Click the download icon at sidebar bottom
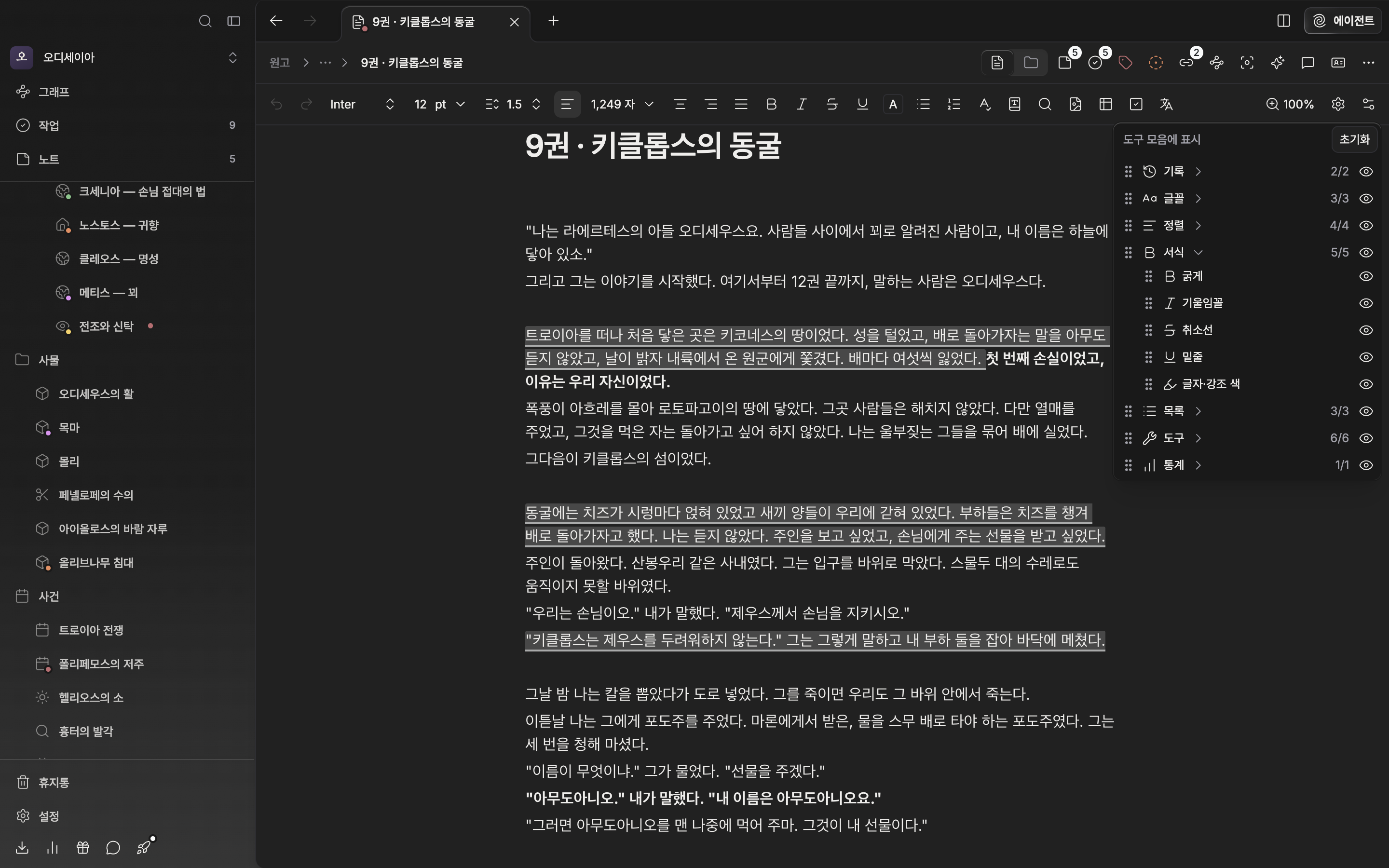 22,848
